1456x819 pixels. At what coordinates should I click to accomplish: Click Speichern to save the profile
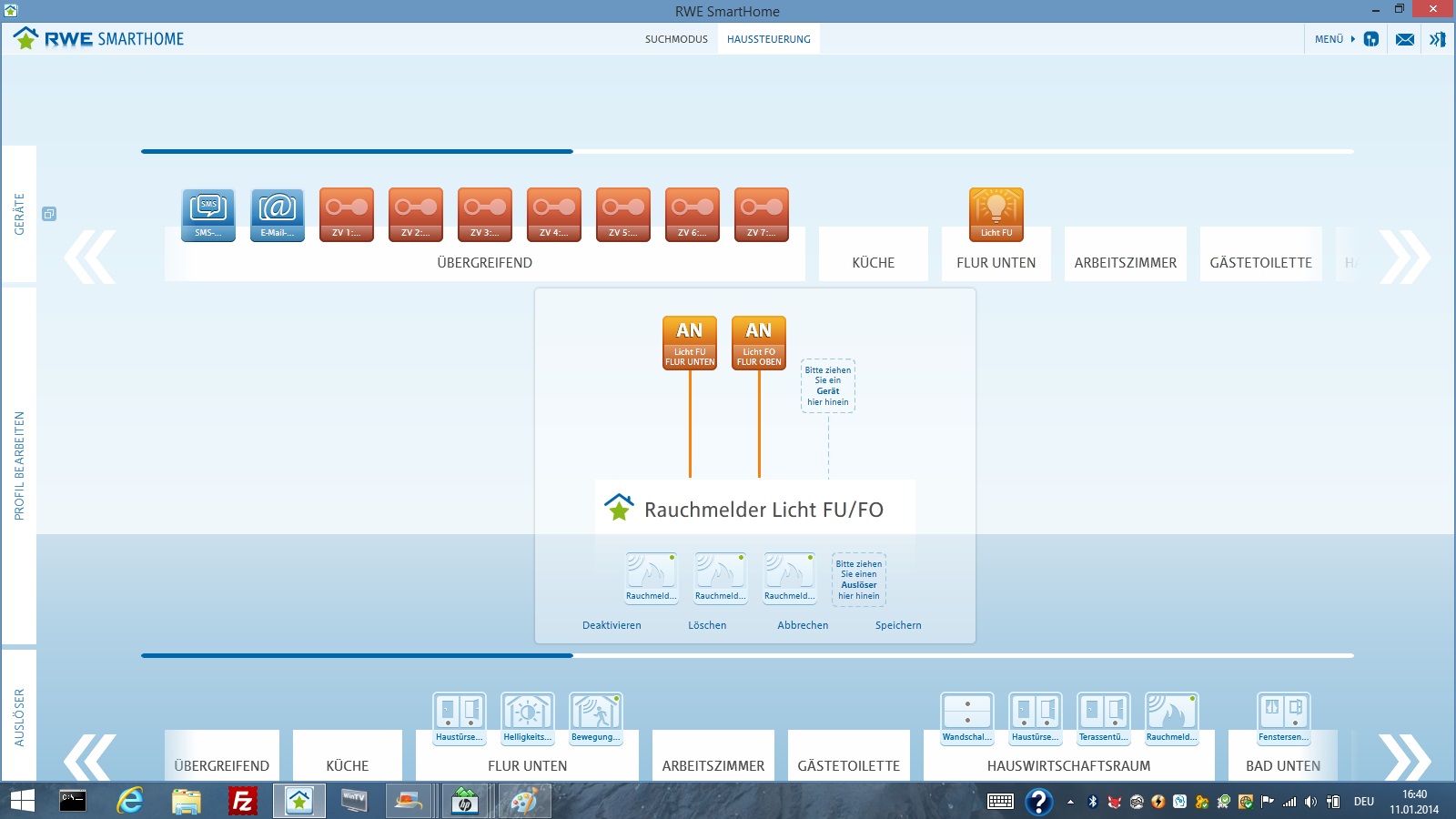click(898, 625)
